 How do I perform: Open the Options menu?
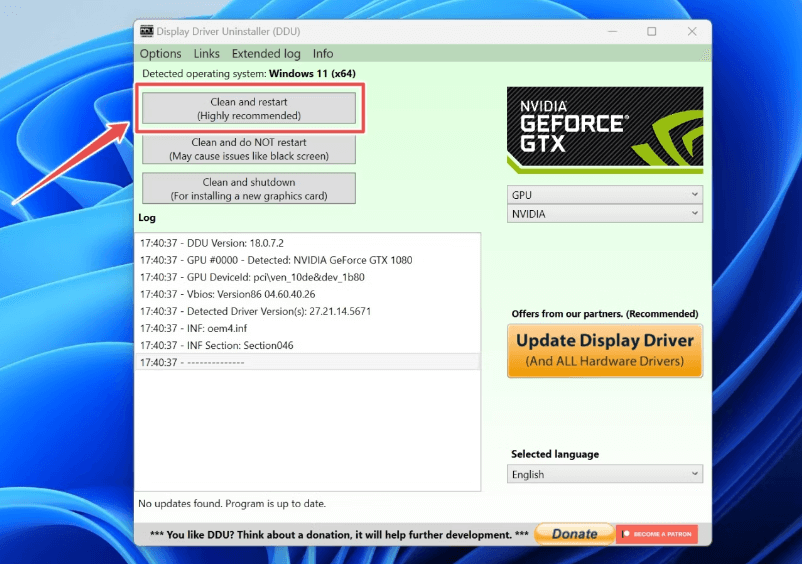coord(160,54)
